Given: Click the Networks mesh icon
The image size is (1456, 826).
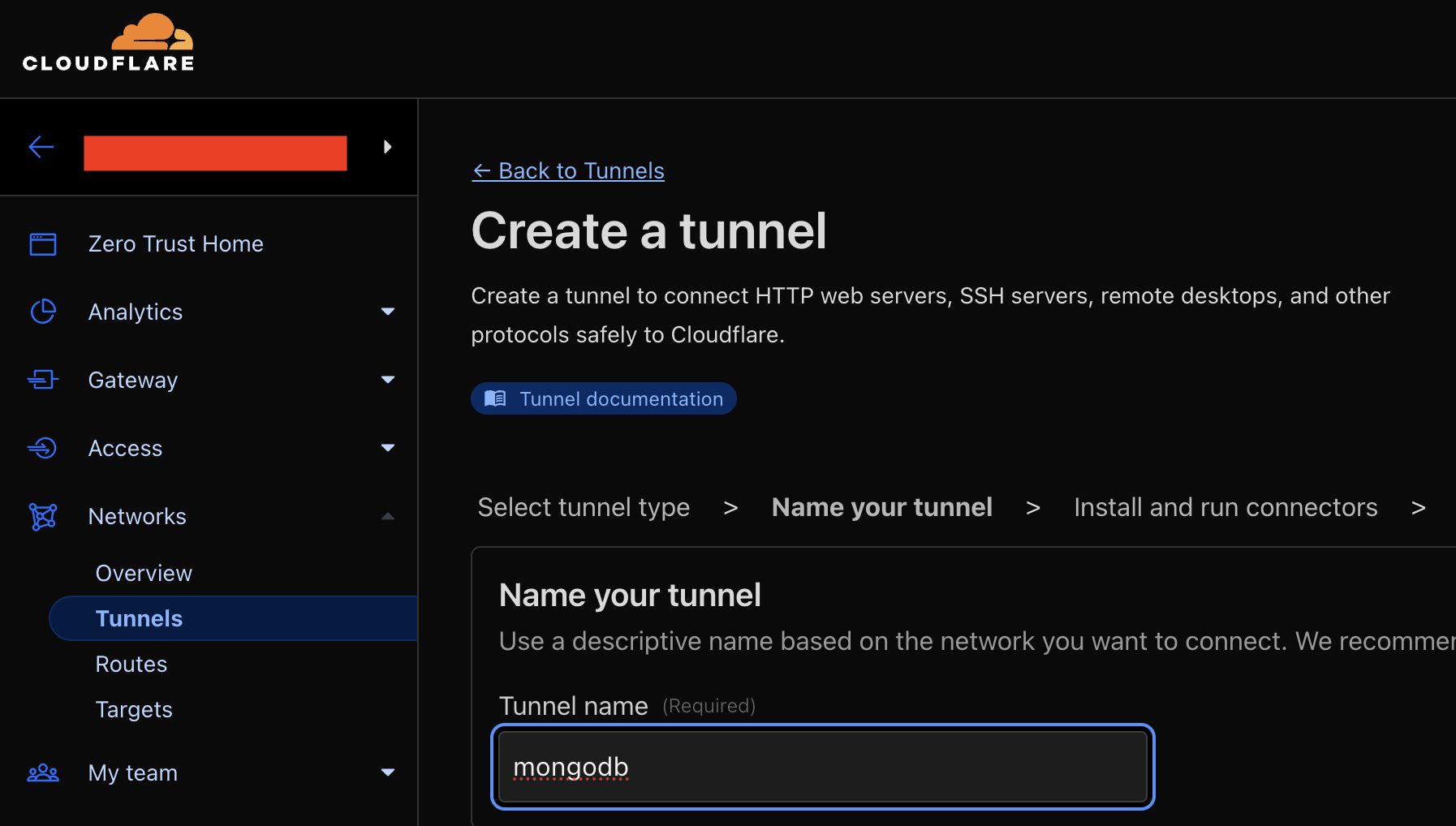Looking at the screenshot, I should click(x=43, y=516).
